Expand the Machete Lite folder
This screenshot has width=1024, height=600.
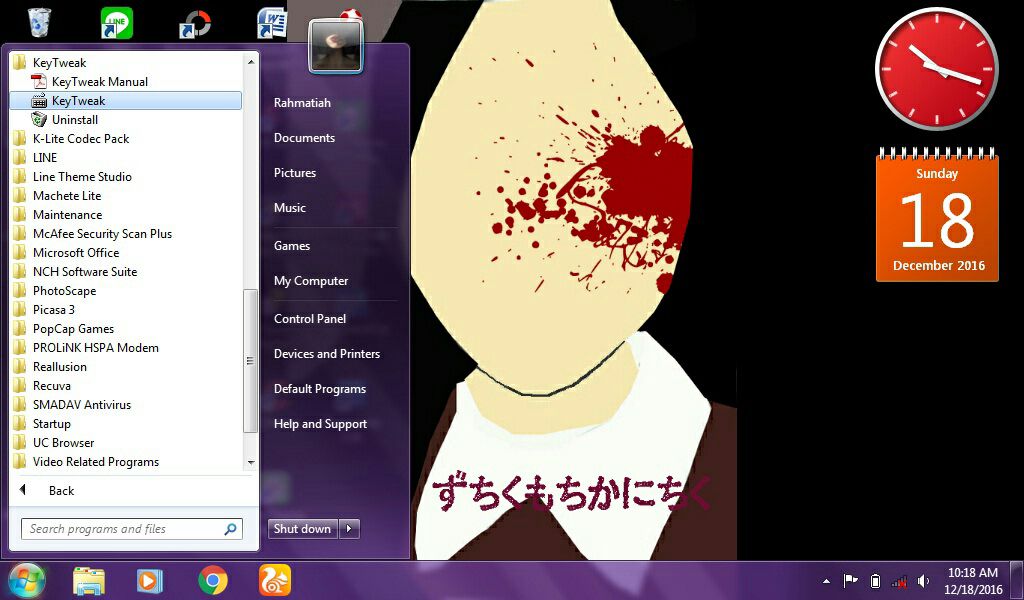click(67, 195)
